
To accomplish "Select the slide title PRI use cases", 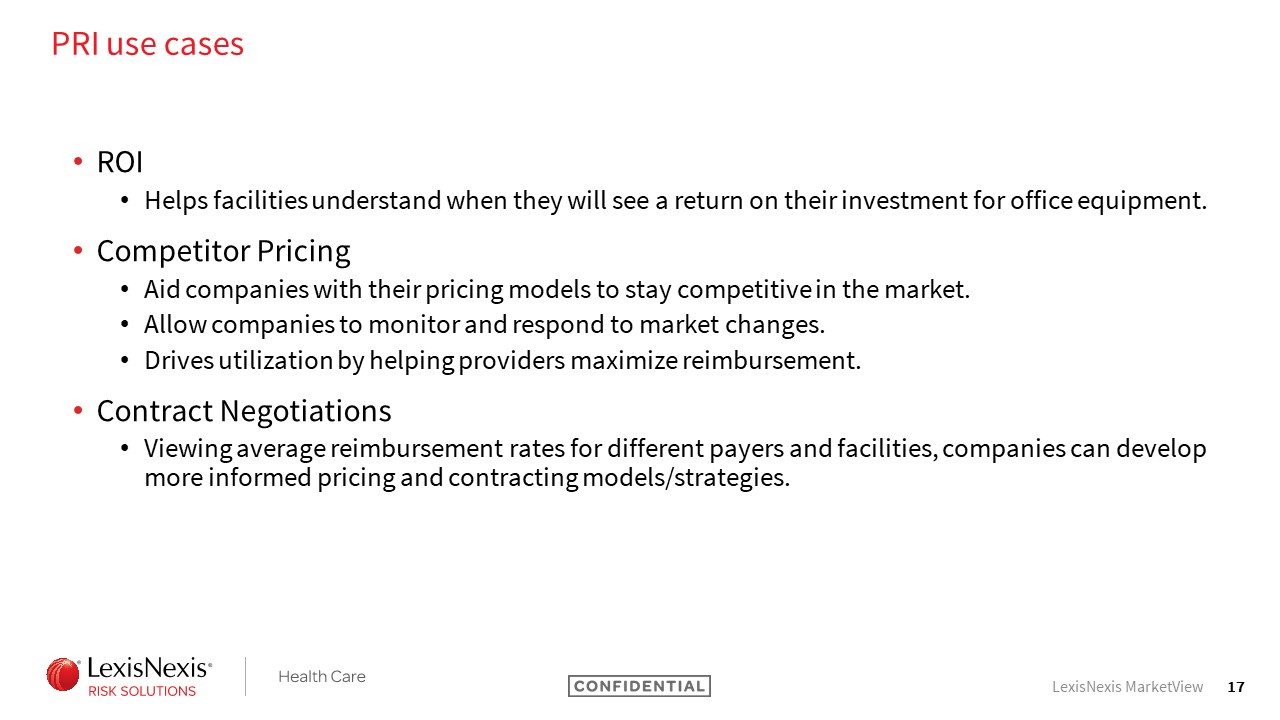I will (148, 45).
